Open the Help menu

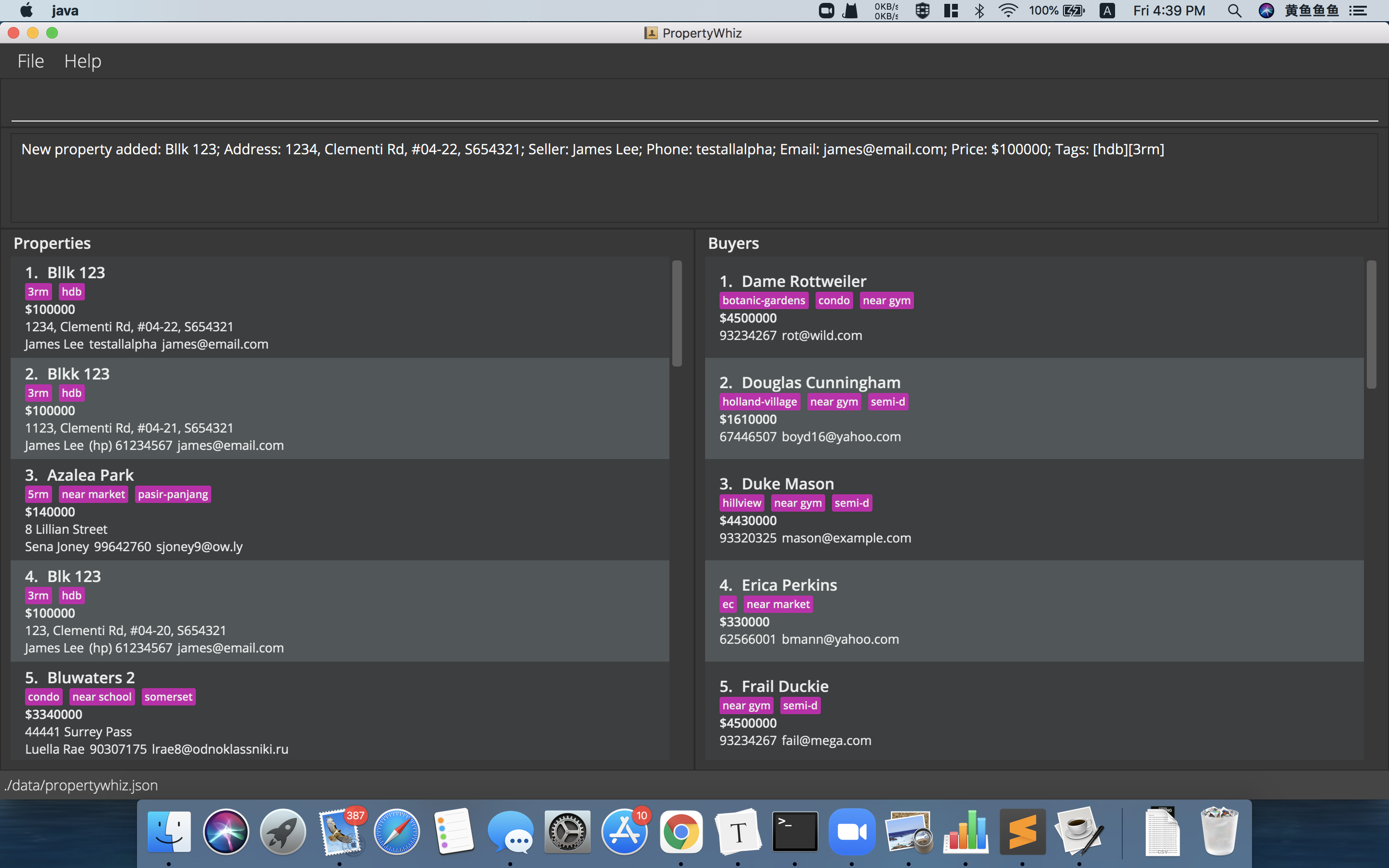pos(82,61)
